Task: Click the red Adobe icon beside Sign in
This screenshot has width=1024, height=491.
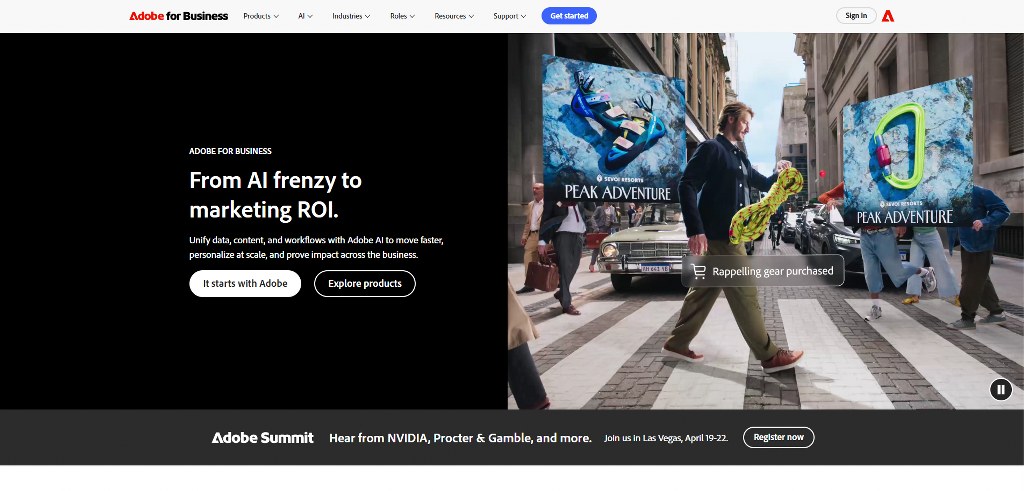Action: pyautogui.click(x=888, y=16)
